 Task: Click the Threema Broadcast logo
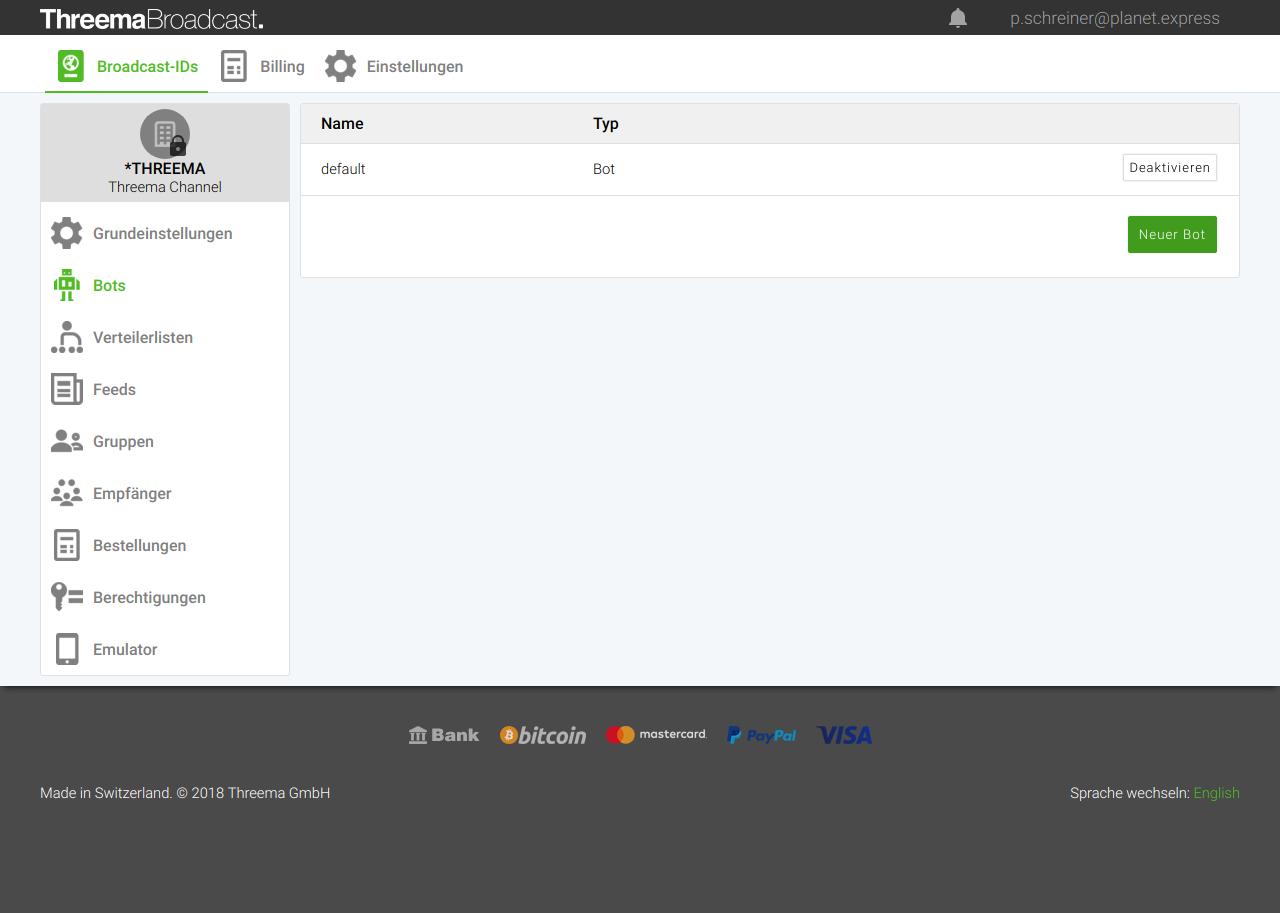click(152, 18)
